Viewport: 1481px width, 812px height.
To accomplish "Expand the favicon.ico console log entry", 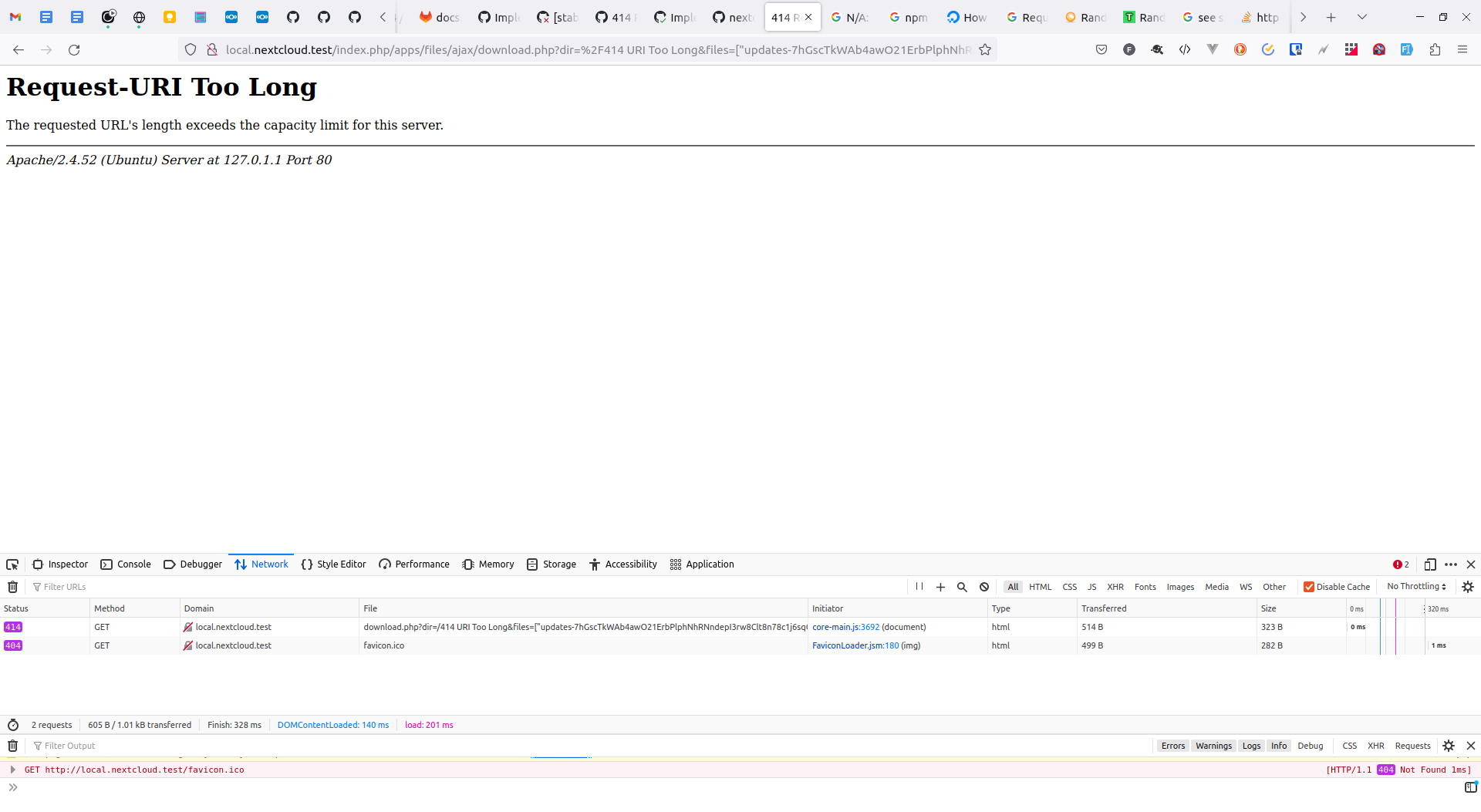I will click(12, 769).
